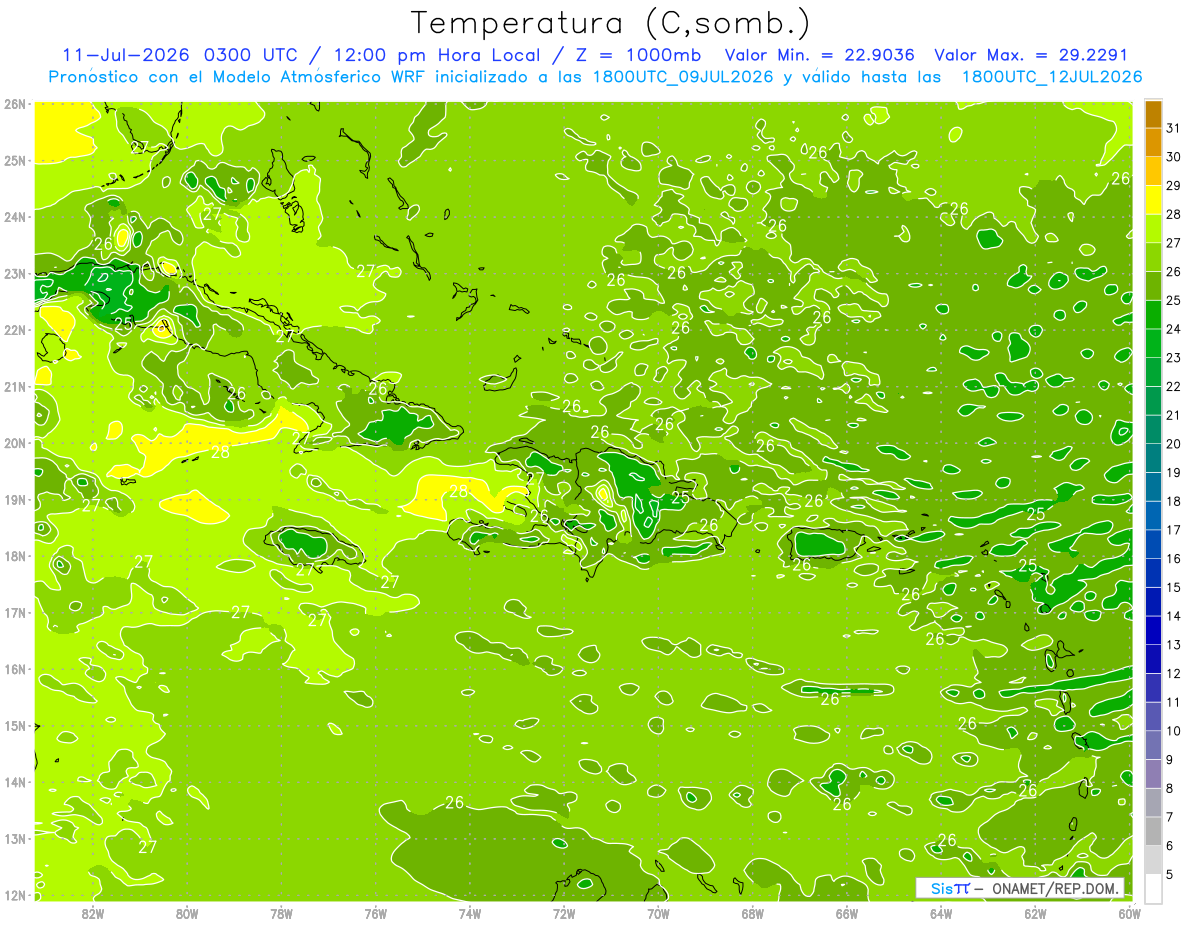Click the "16N" latitude axis label
Image resolution: width=1200 pixels, height=927 pixels.
[15, 669]
